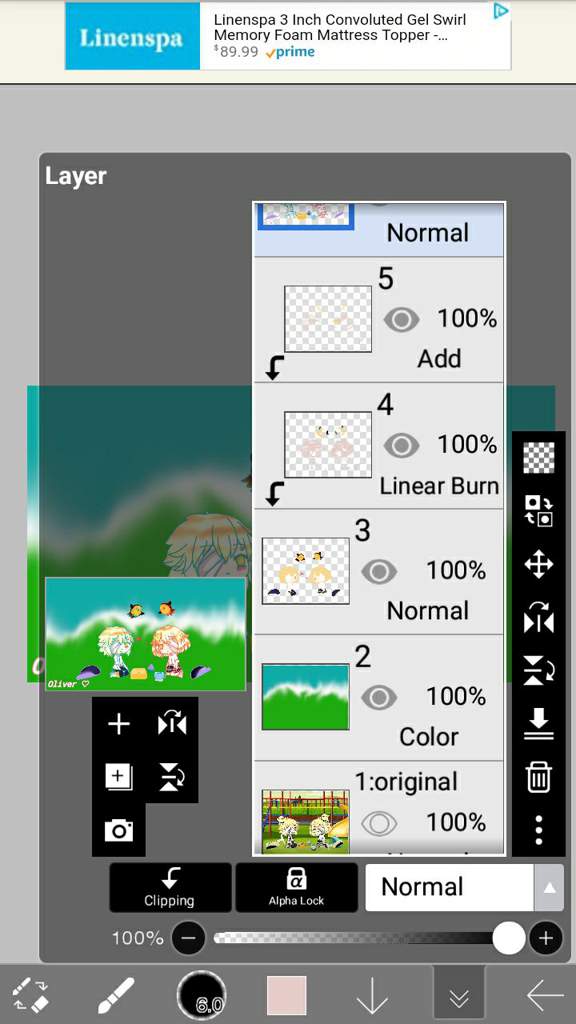Enable Clipping for the current layer

(170, 887)
